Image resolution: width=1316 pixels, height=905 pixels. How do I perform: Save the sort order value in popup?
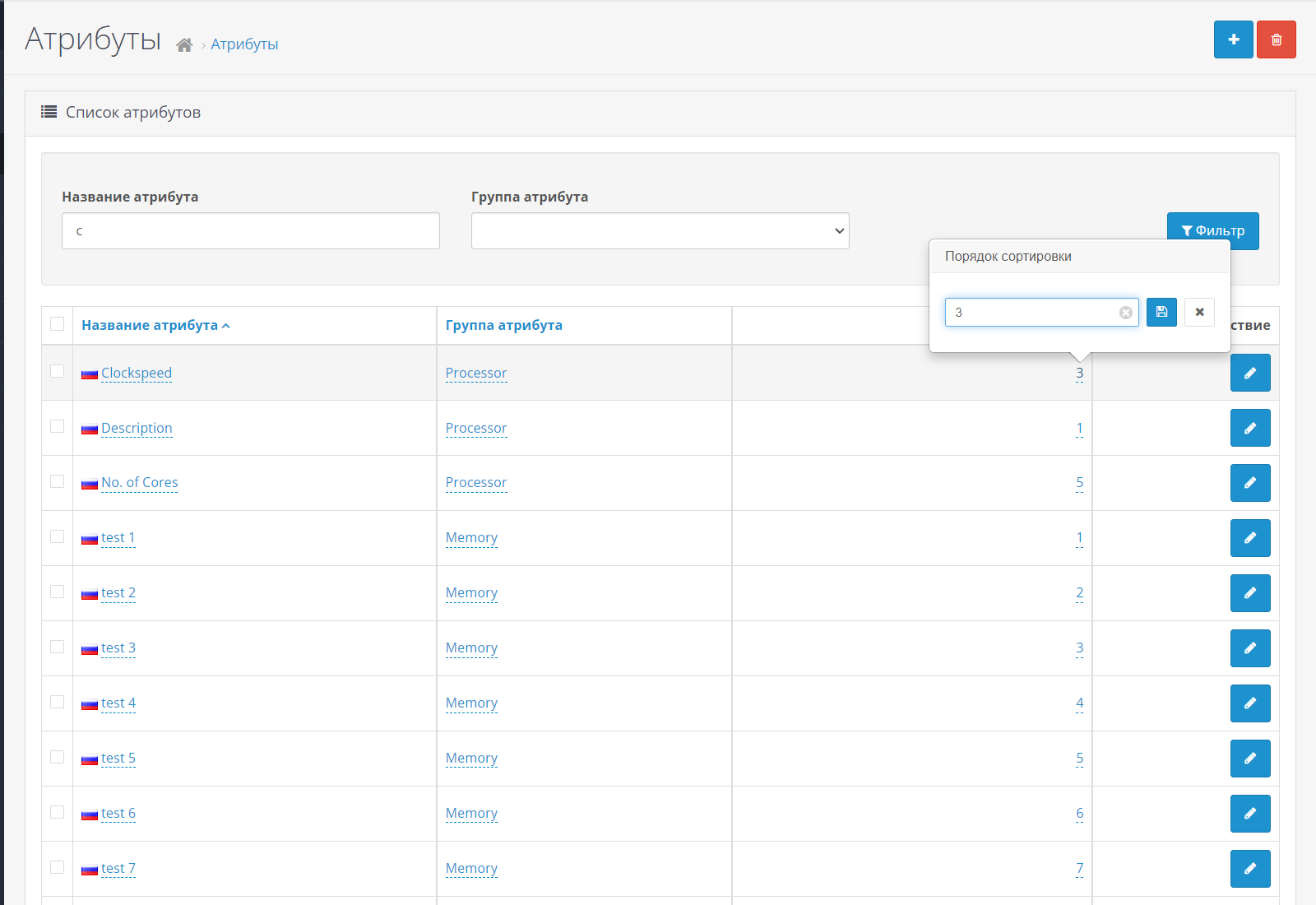1161,312
